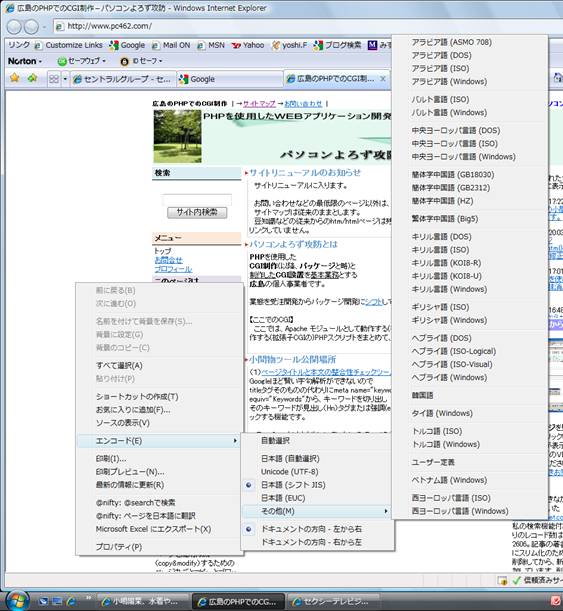Expand the その他(M) encoding submenu
Image resolution: width=563 pixels, height=611 pixels.
[317, 511]
